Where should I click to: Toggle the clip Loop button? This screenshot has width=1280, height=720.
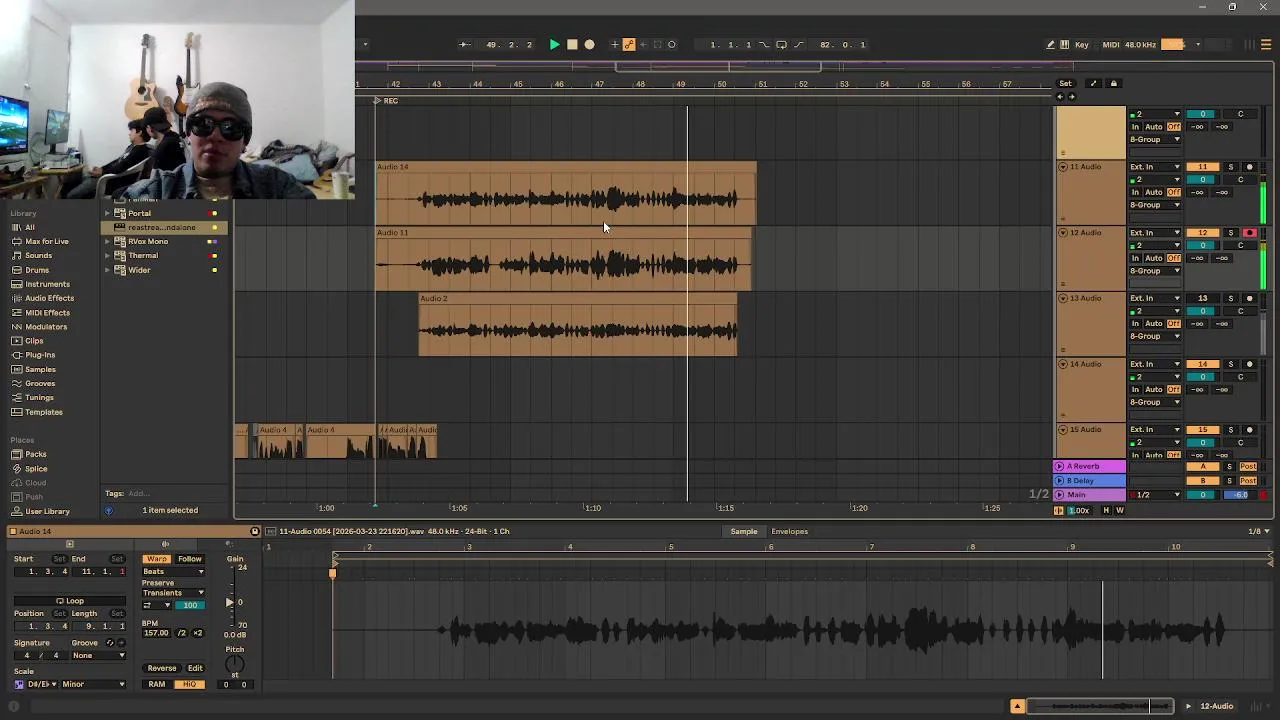tap(70, 601)
